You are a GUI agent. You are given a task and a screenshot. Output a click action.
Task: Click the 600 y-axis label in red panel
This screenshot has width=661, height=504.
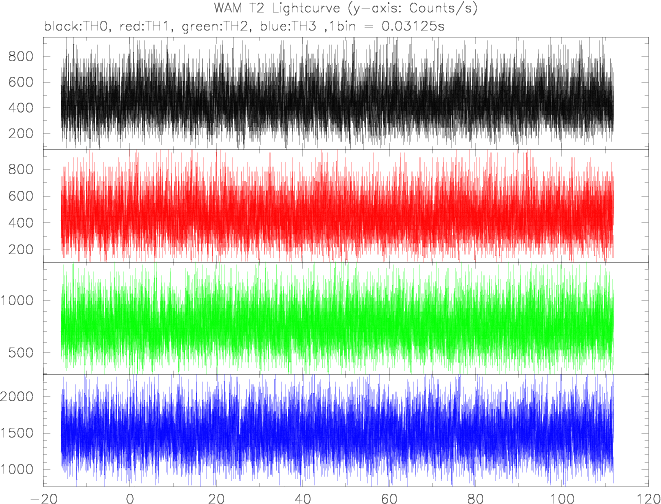tap(21, 196)
